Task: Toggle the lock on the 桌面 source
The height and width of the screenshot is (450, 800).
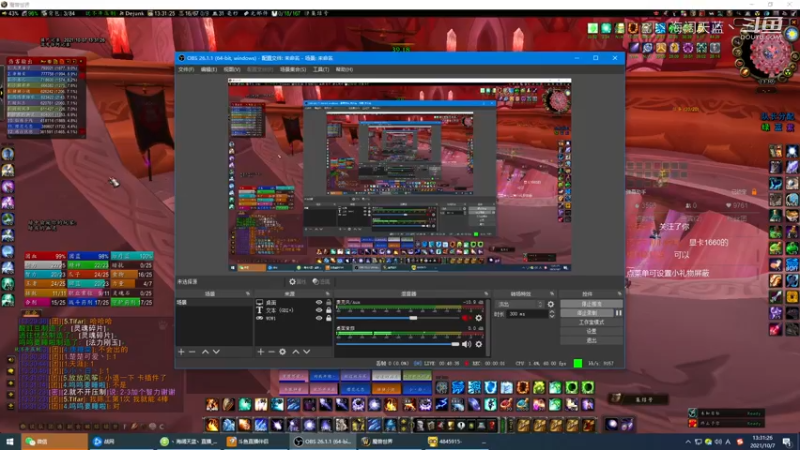Action: click(329, 303)
